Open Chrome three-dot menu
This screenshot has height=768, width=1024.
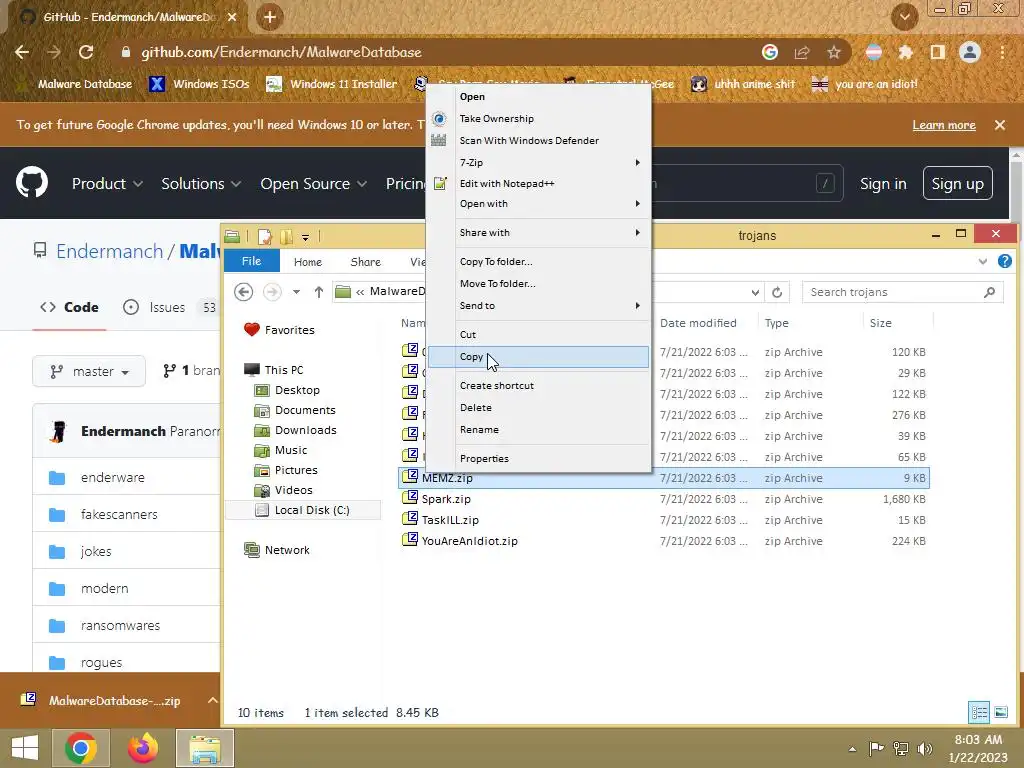pos(1002,52)
